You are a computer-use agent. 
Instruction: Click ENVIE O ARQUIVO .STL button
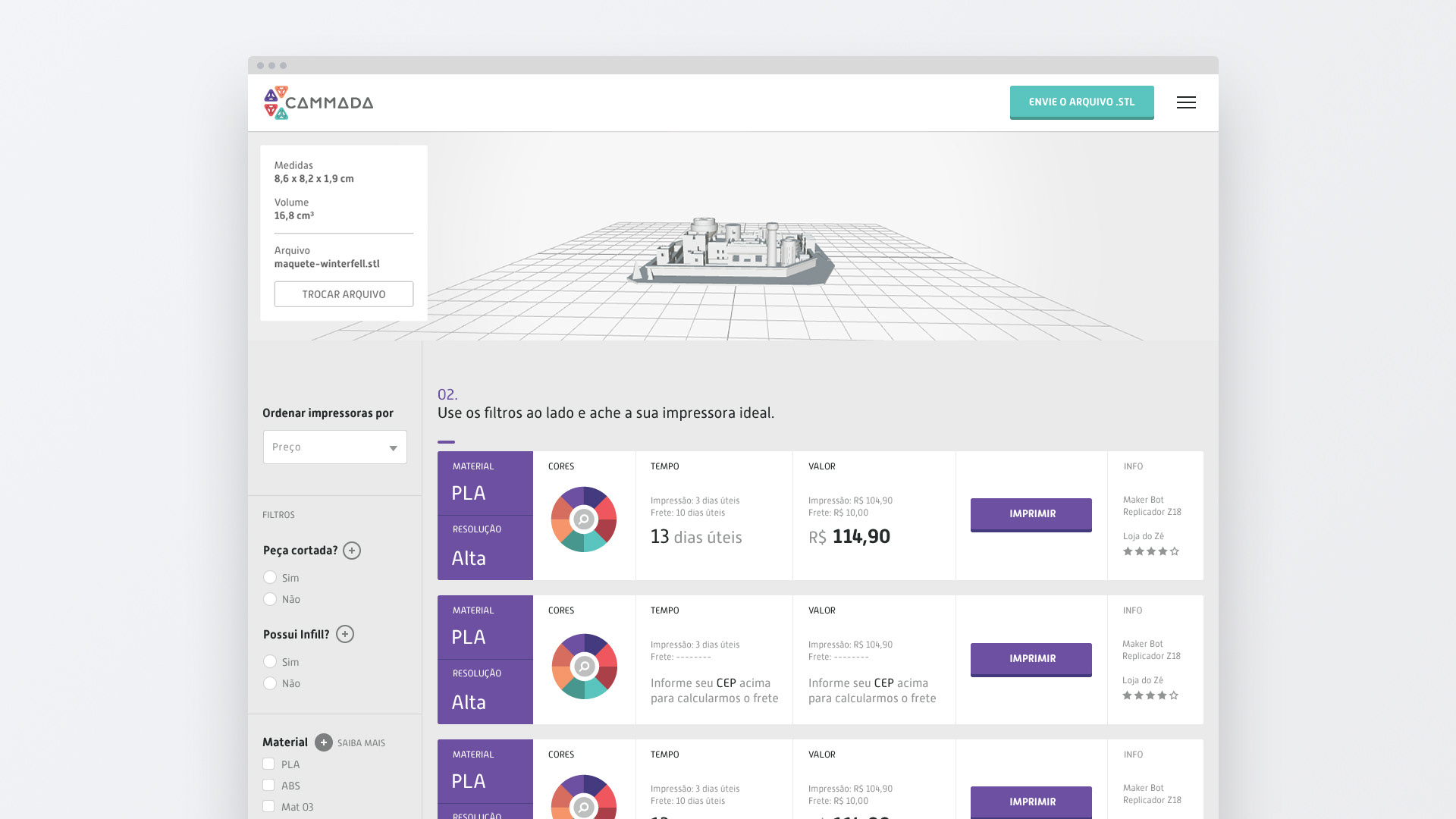pyautogui.click(x=1081, y=102)
